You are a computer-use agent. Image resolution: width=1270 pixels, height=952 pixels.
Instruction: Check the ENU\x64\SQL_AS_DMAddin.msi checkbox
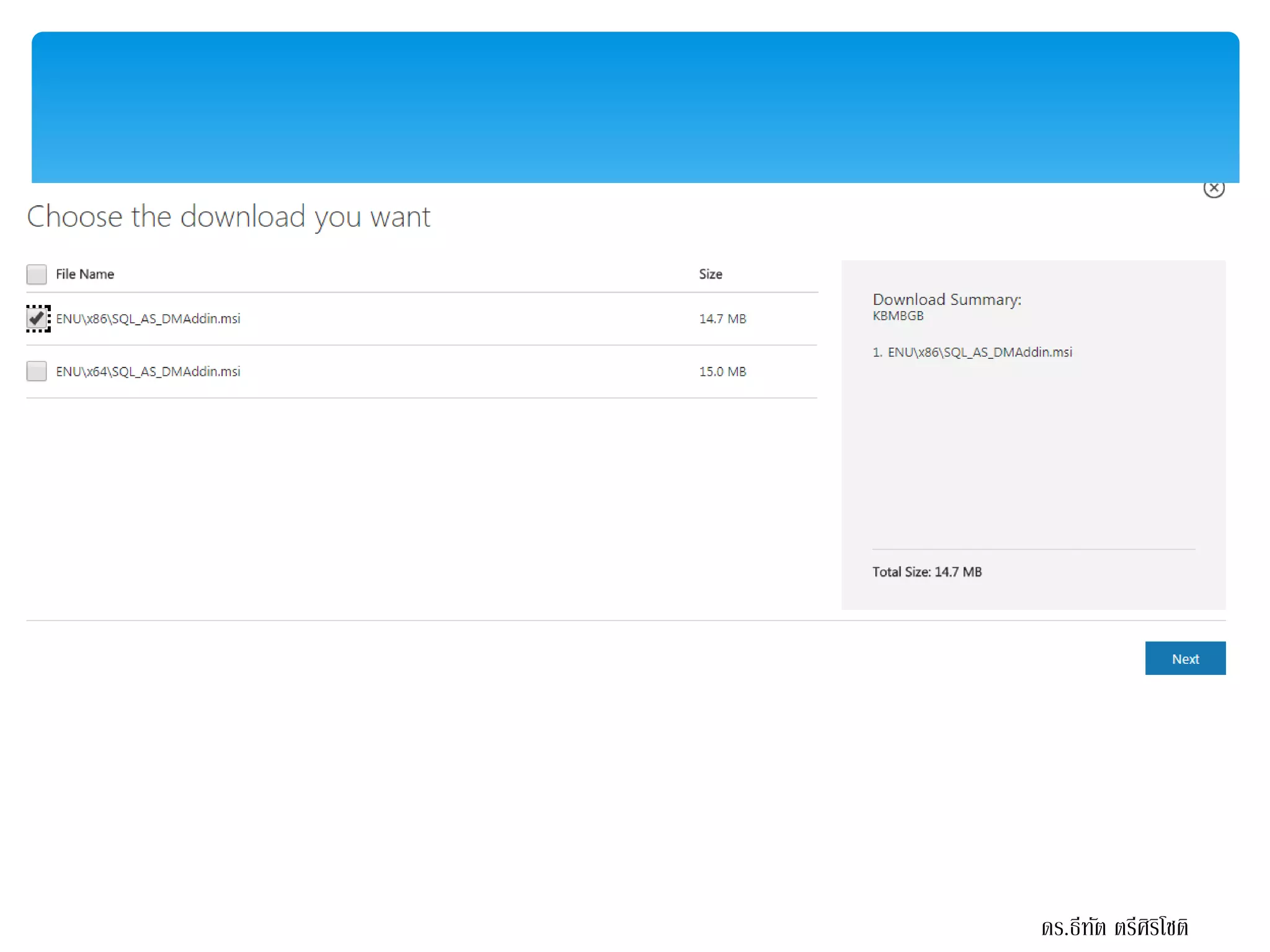(x=37, y=371)
